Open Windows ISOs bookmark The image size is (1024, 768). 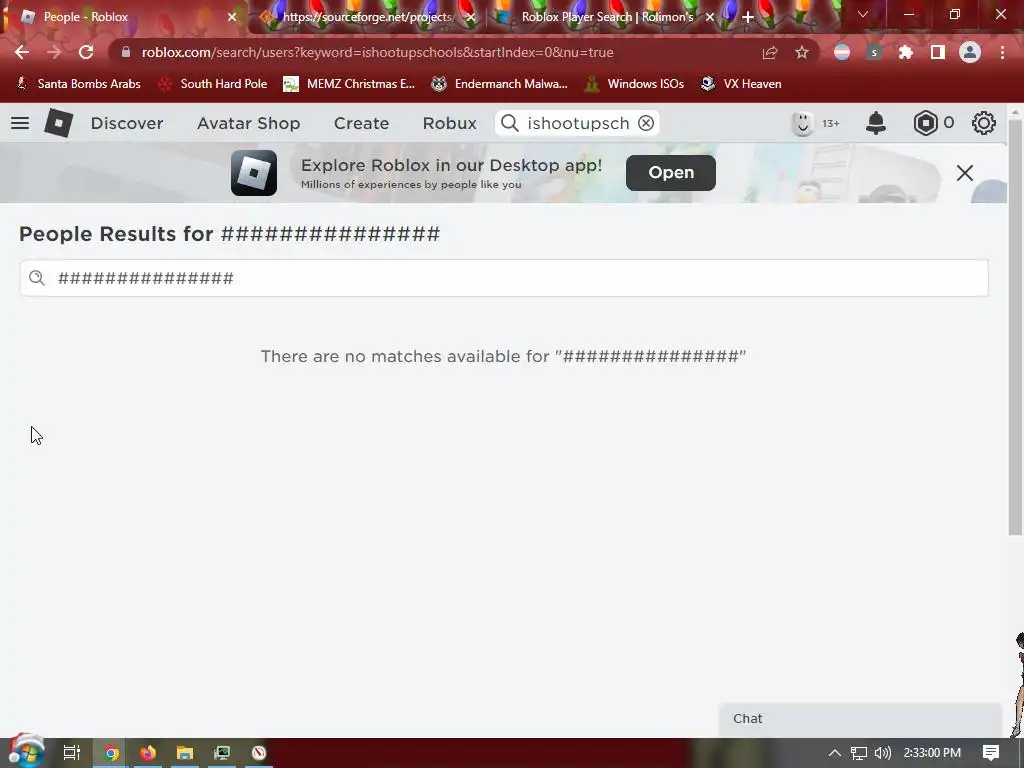point(634,84)
